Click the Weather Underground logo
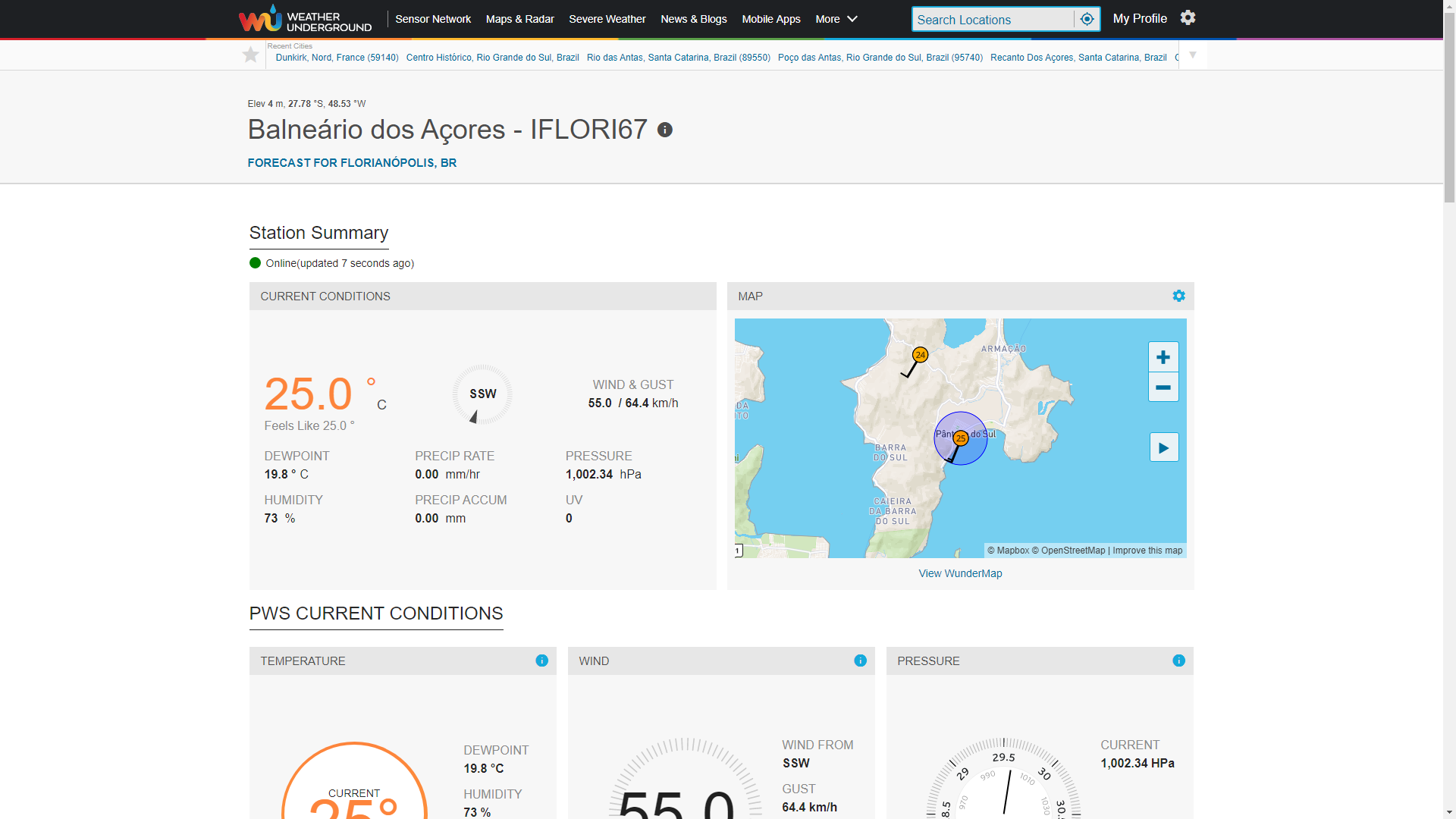 pos(305,19)
